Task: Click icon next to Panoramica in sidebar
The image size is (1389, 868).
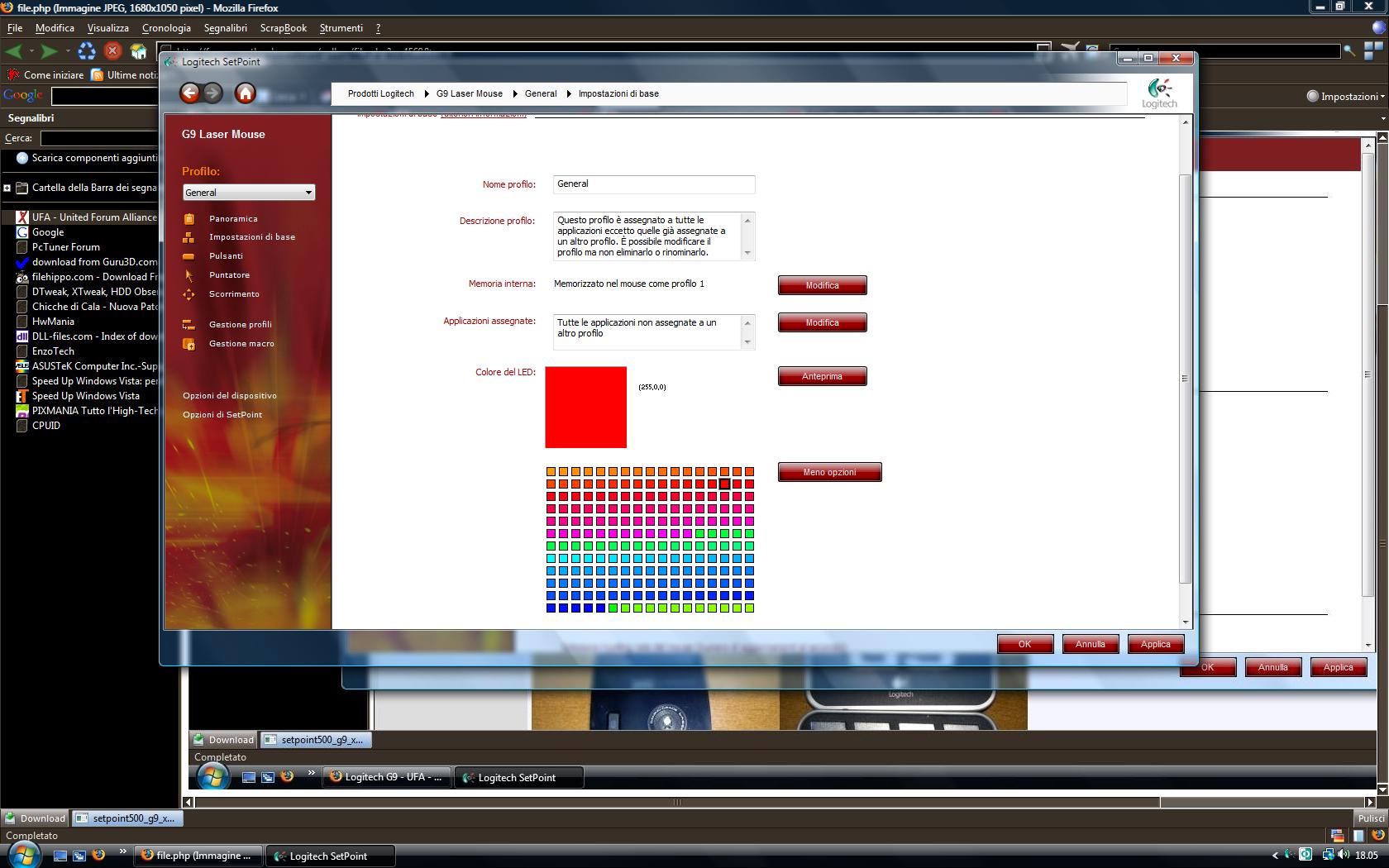Action: (x=189, y=219)
